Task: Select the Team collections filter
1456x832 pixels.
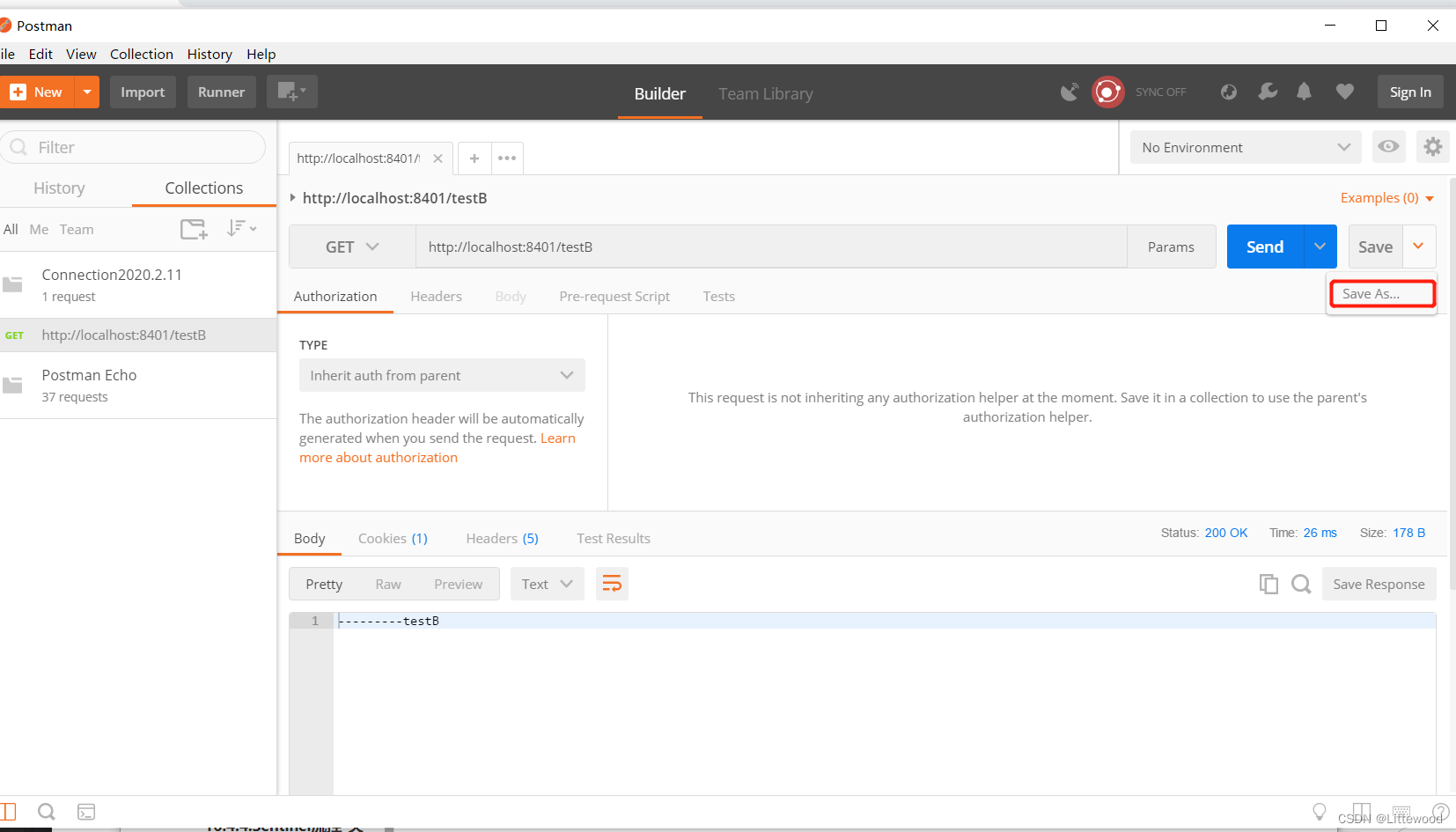Action: [77, 229]
